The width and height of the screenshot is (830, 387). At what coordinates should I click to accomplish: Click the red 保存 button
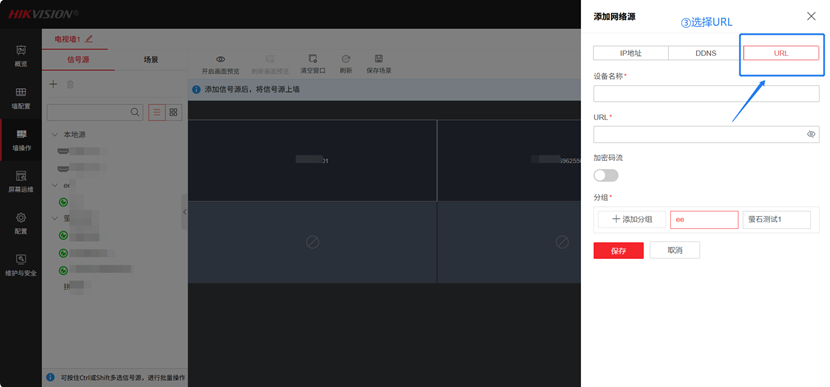click(618, 250)
